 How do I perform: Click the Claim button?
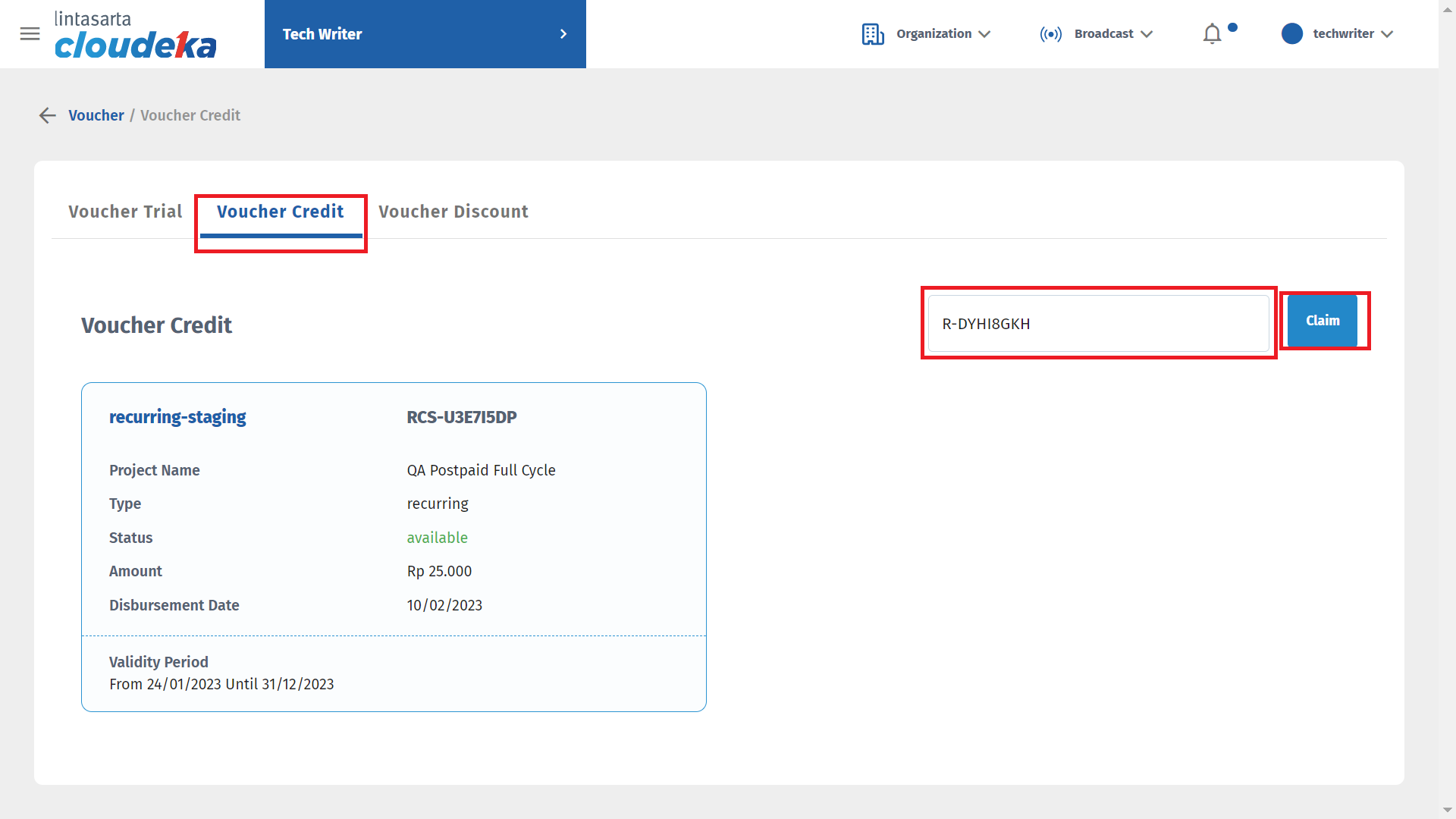point(1322,321)
